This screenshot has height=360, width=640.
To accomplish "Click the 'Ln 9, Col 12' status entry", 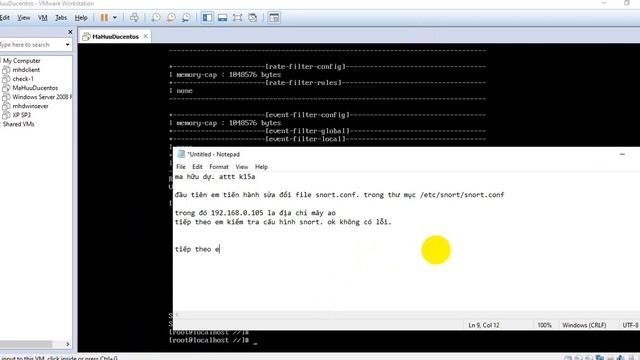I will point(484,325).
